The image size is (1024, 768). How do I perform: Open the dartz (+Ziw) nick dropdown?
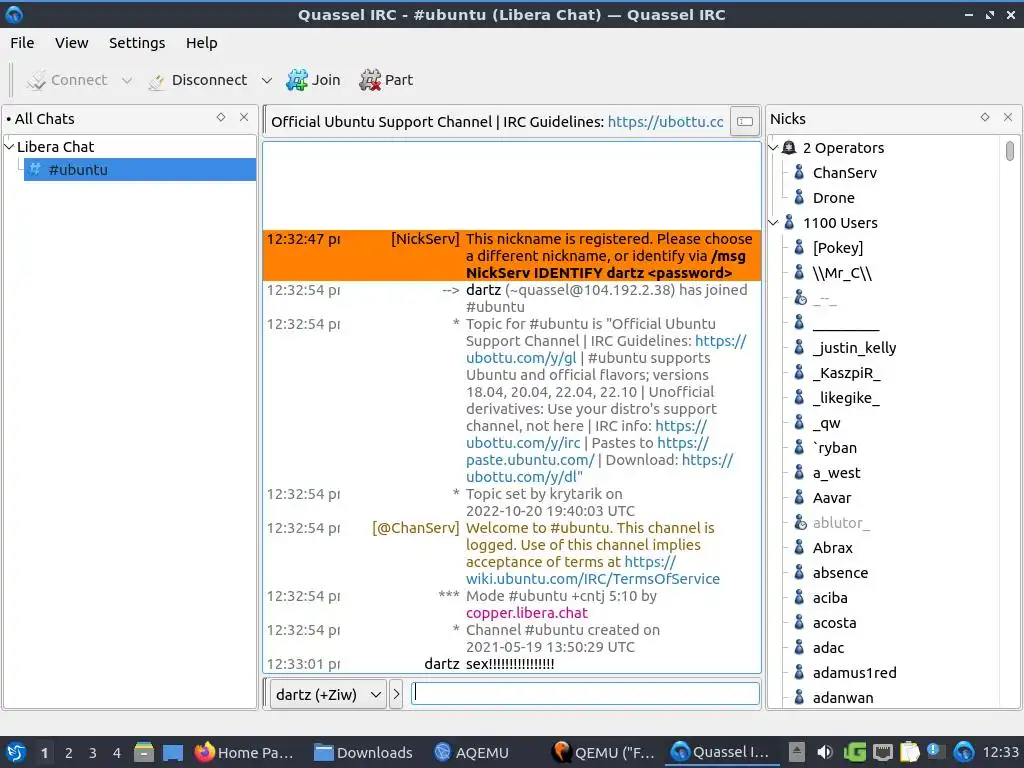328,694
